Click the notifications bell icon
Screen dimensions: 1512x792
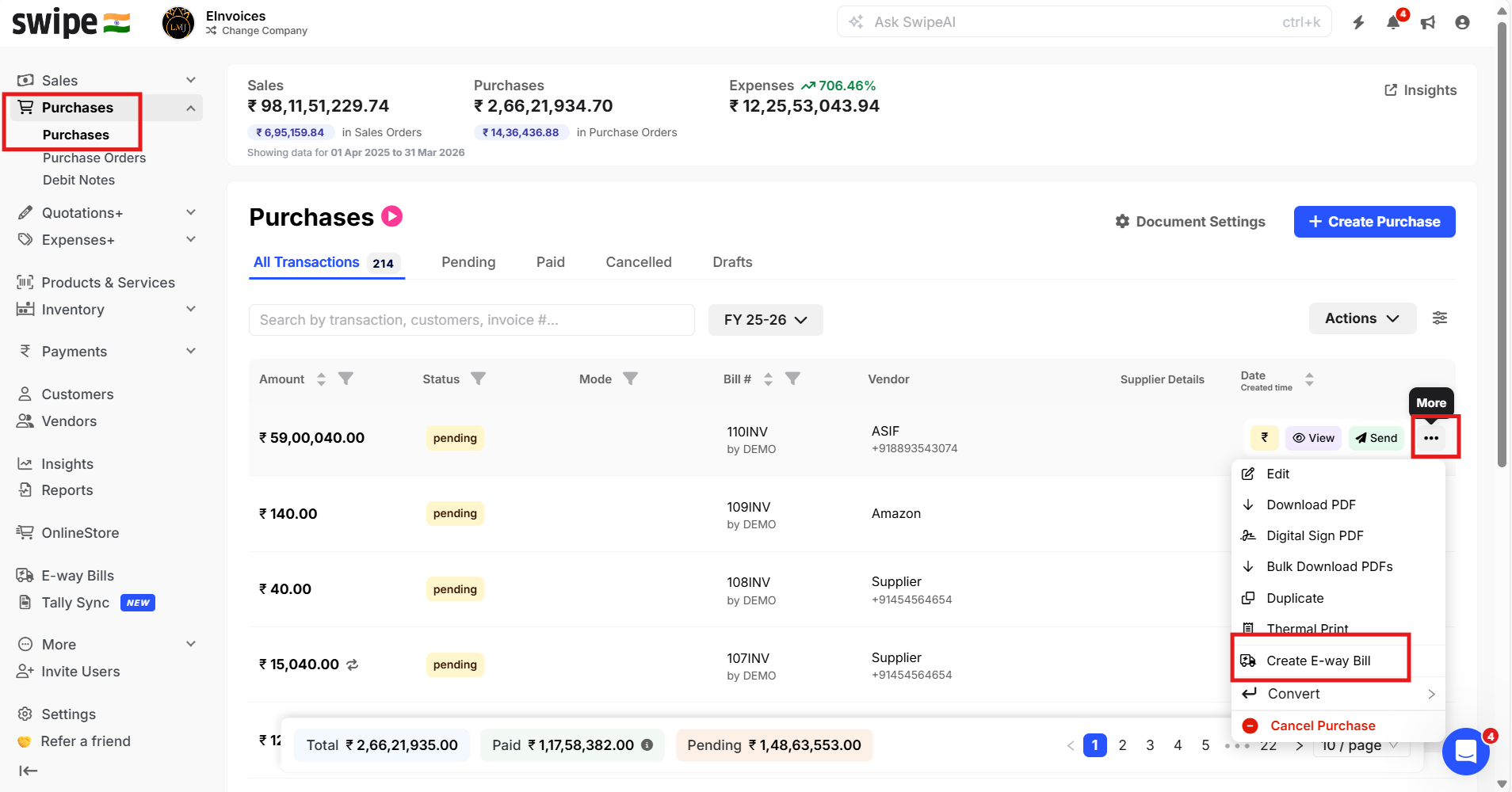pyautogui.click(x=1393, y=22)
